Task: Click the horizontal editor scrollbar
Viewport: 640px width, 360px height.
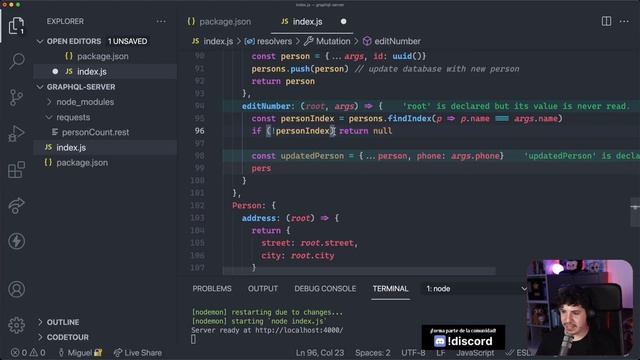Action: (x=359, y=271)
